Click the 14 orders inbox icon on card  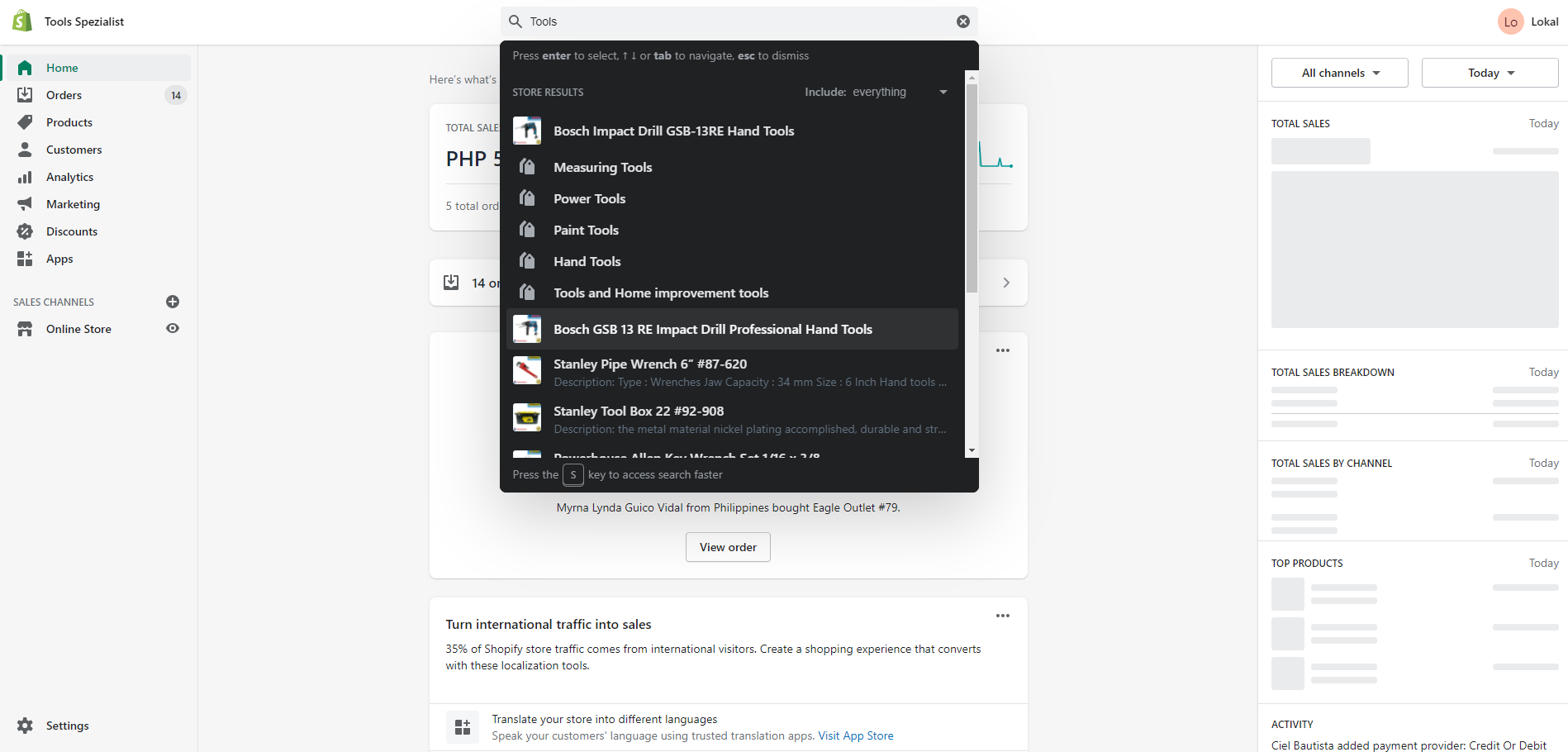[x=451, y=283]
